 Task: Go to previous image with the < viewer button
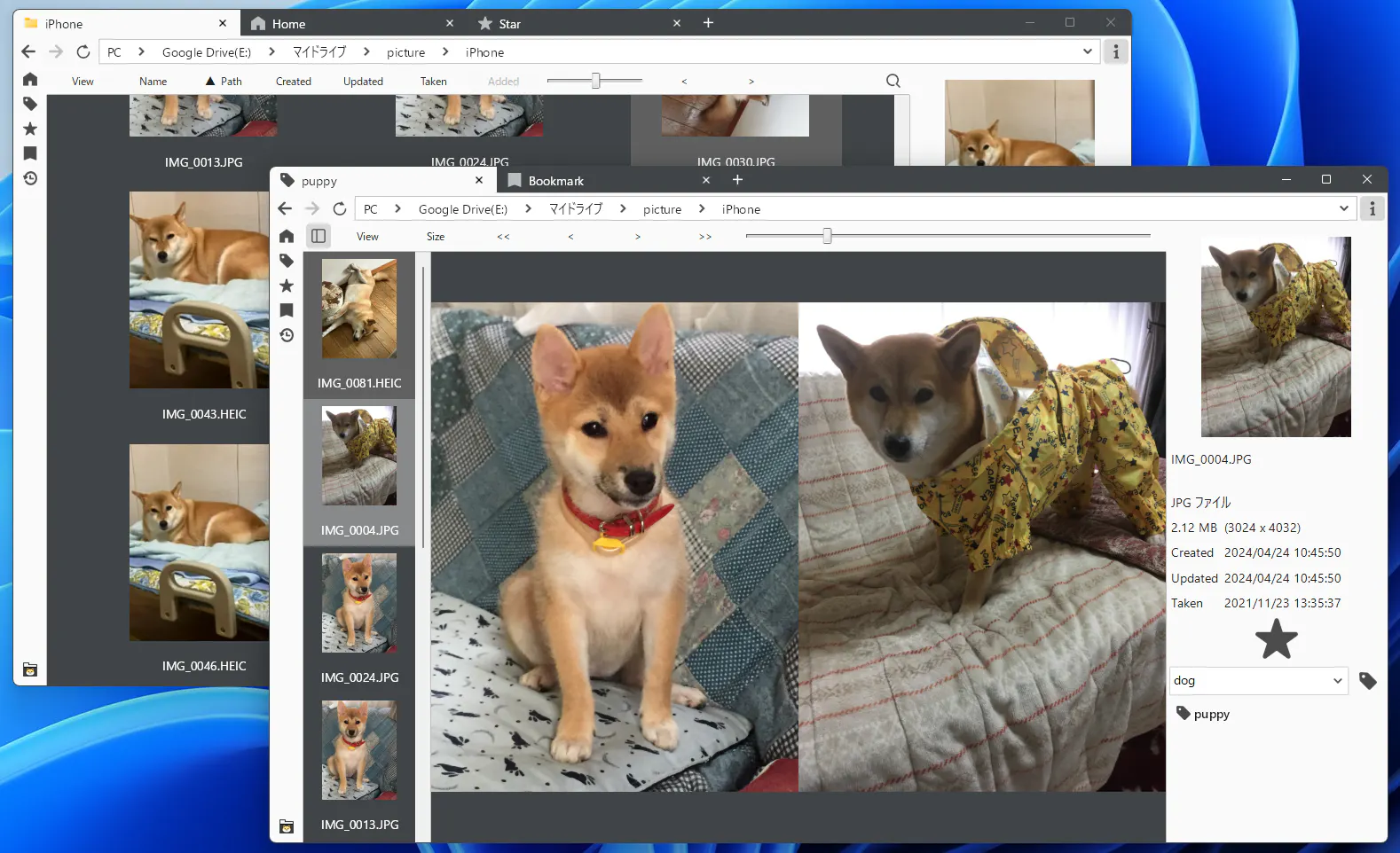tap(570, 237)
